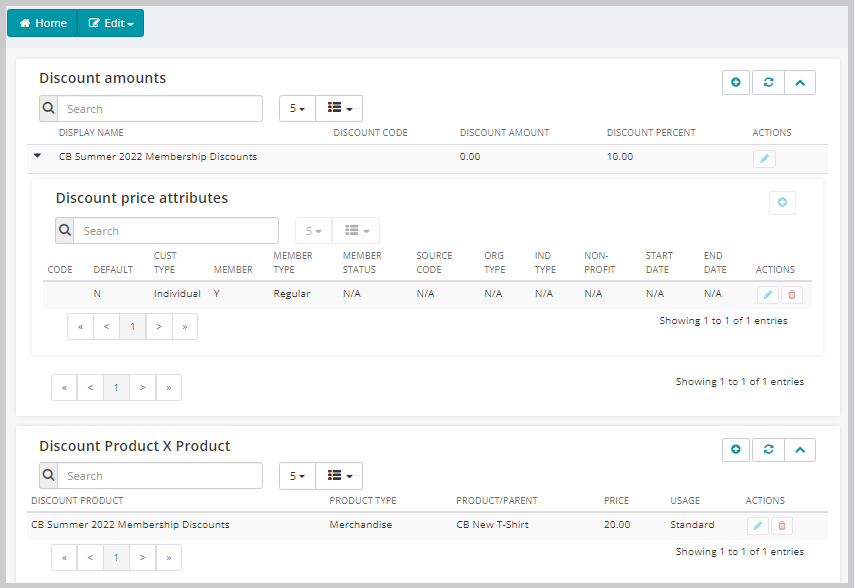
Task: Add a new Discount price attribute
Action: coord(782,202)
